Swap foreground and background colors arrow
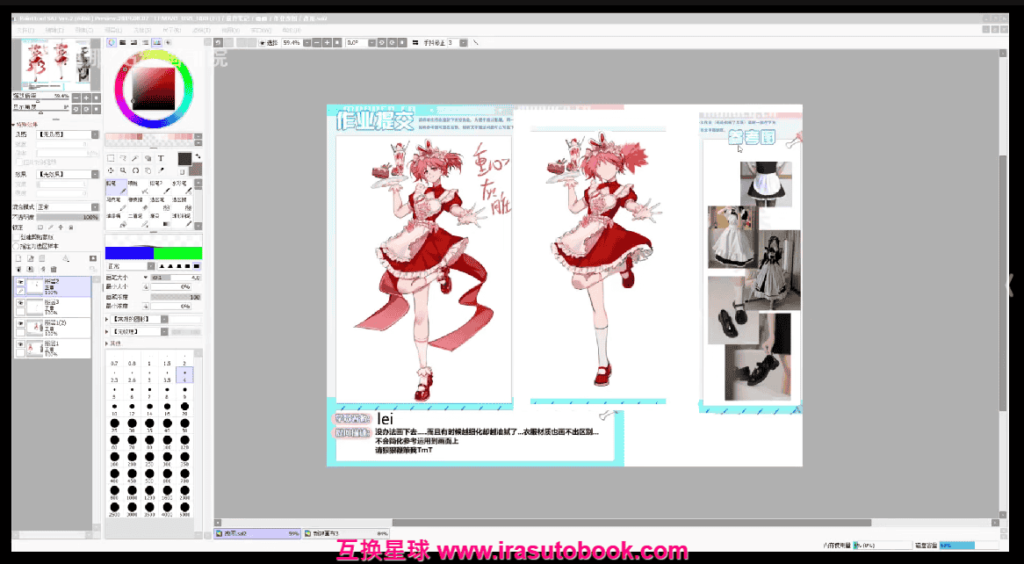Viewport: 1024px width, 564px height. [198, 156]
